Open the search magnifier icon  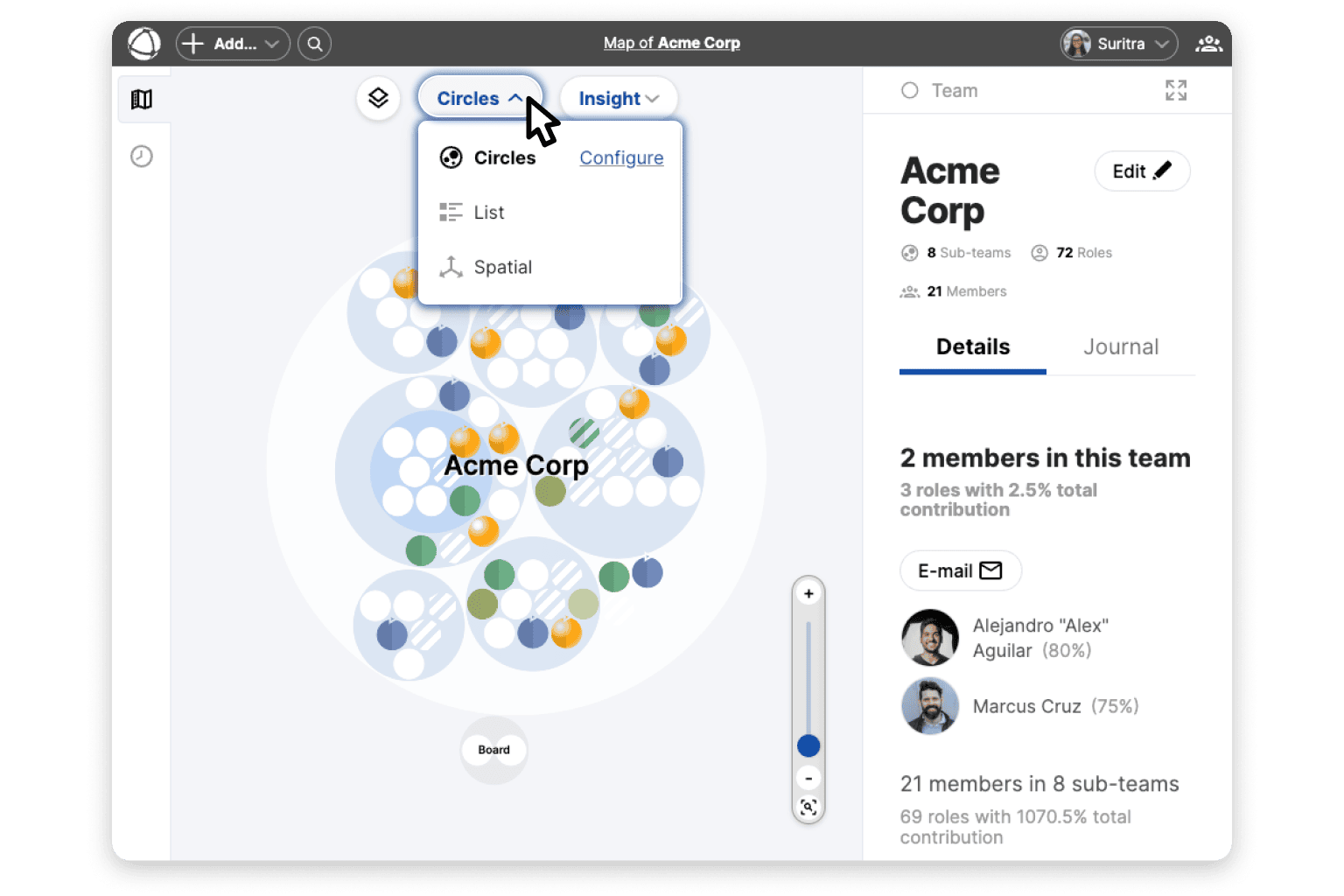(x=315, y=43)
